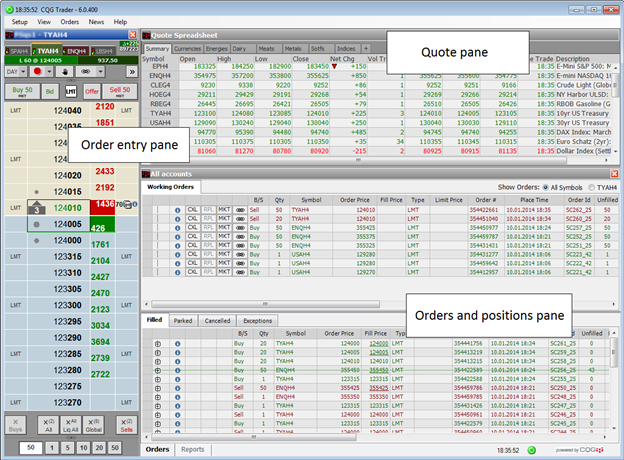
Task: Open the DAY duration dropdown
Action: click(x=16, y=72)
